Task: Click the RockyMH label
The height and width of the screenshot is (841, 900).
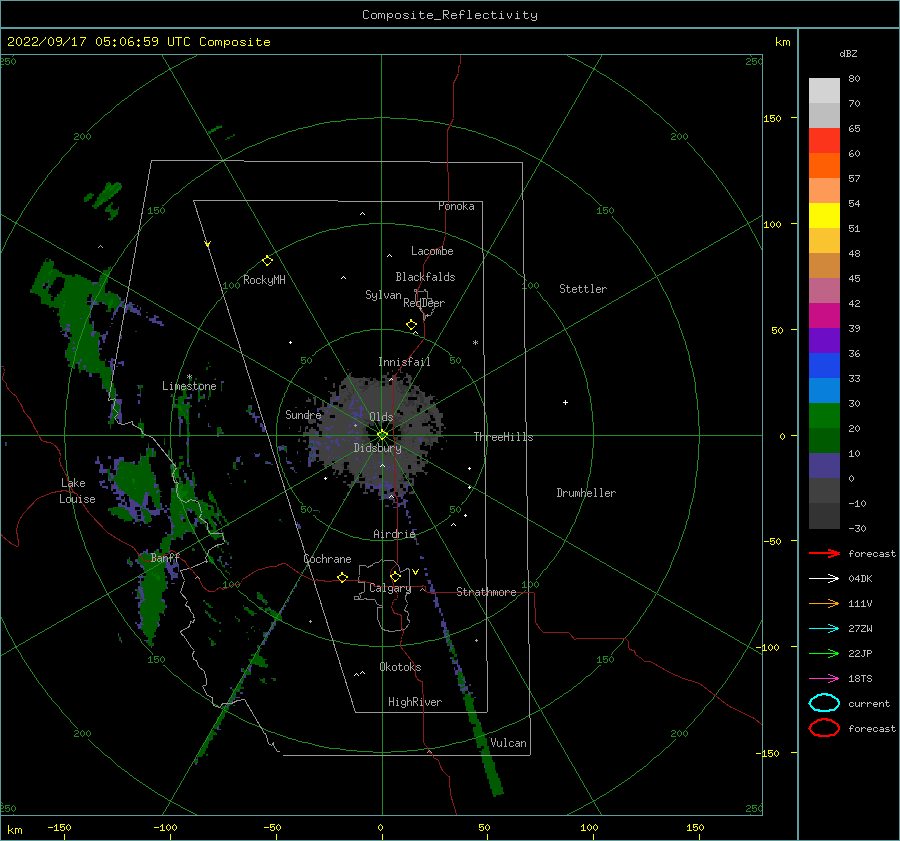Action: click(x=264, y=280)
